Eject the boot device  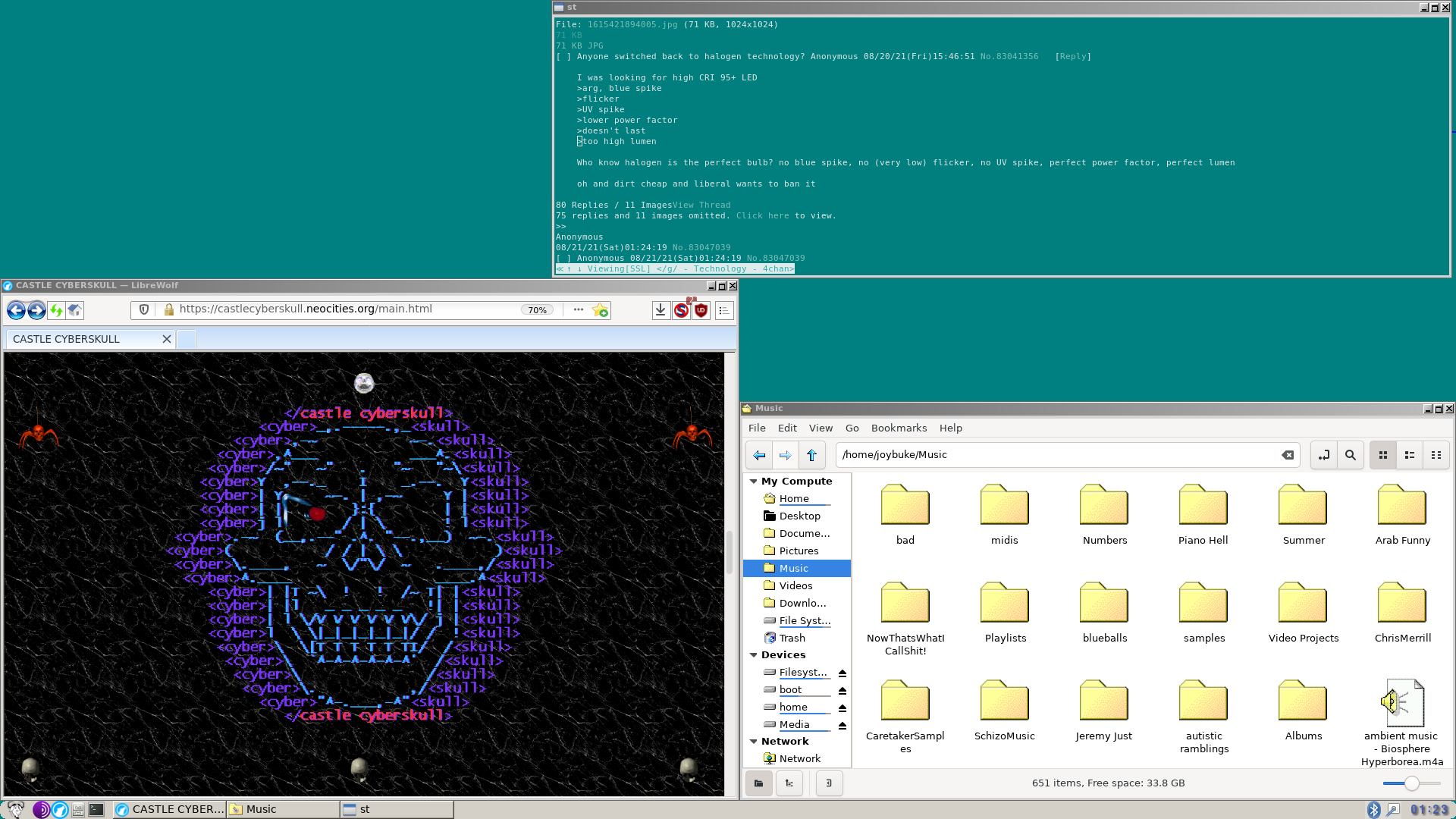[x=842, y=690]
